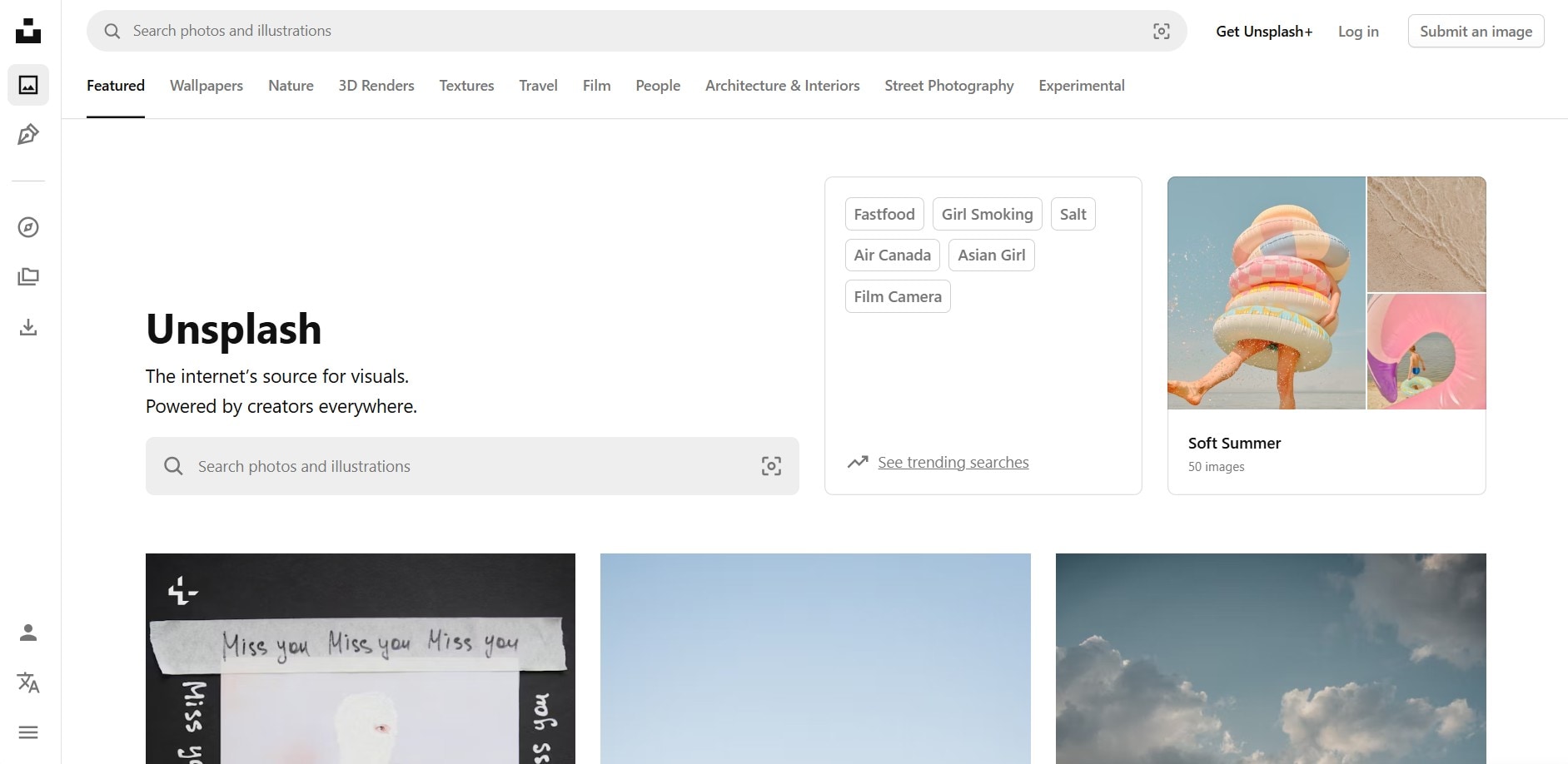Click the Unsplash+ badge on Miss you photo
The image size is (1568, 764).
pos(182,591)
